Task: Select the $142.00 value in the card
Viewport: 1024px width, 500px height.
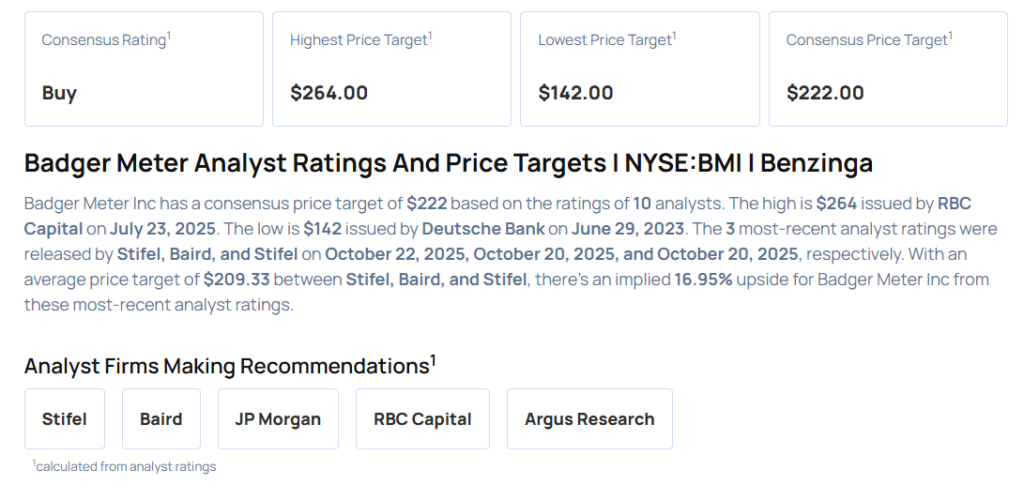Action: click(576, 93)
